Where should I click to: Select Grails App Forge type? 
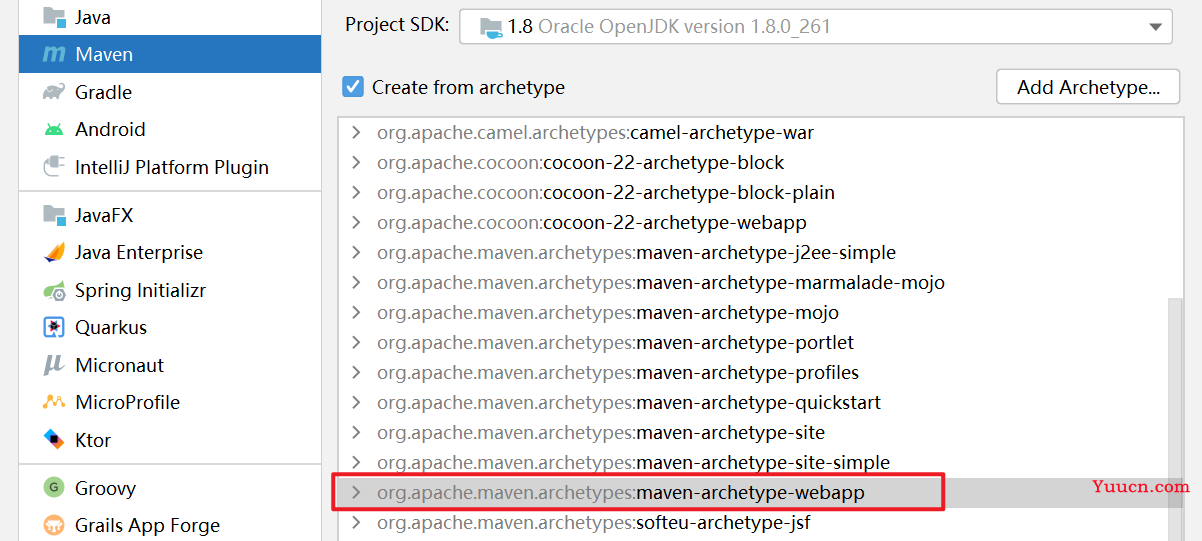coord(170,525)
